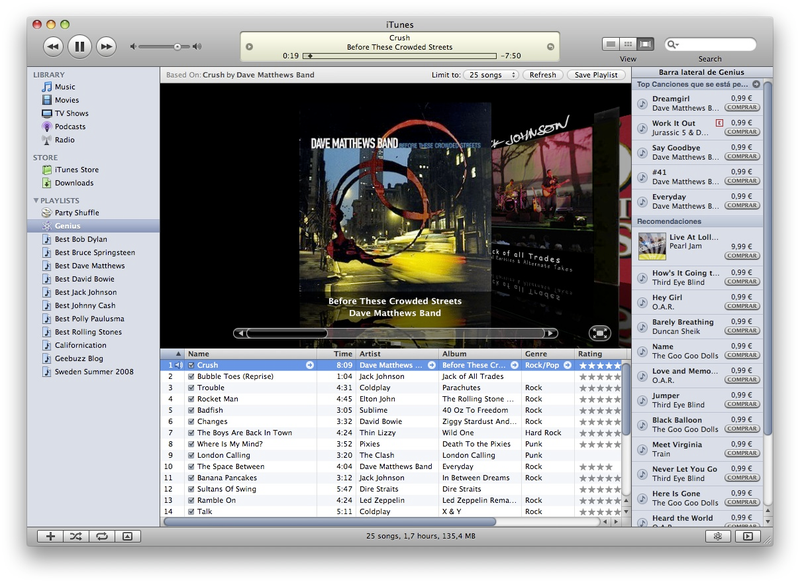Click the magnifier icon in the search box
Image resolution: width=800 pixels, height=583 pixels.
pos(672,44)
